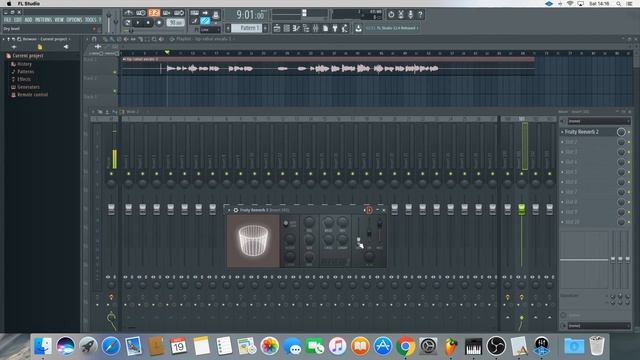
Task: Click the plug icon in toolbar
Action: (x=335, y=28)
